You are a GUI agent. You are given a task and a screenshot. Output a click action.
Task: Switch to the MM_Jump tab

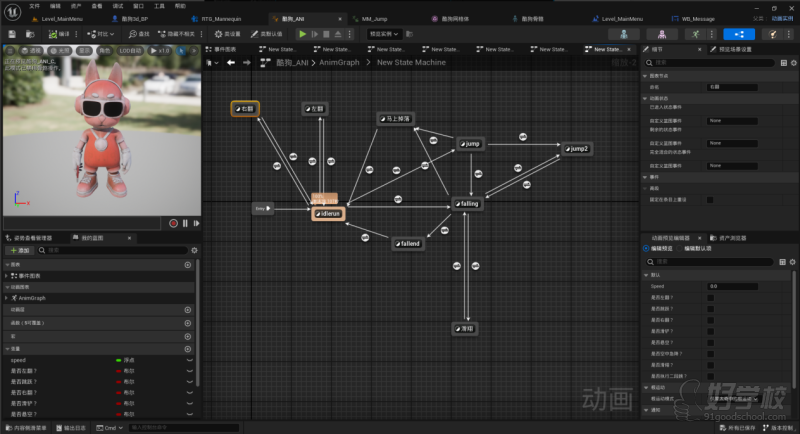point(375,19)
